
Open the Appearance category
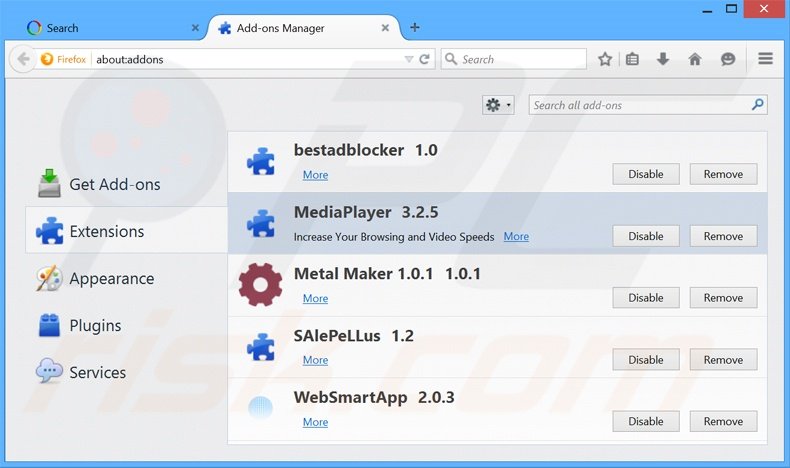tap(126, 278)
